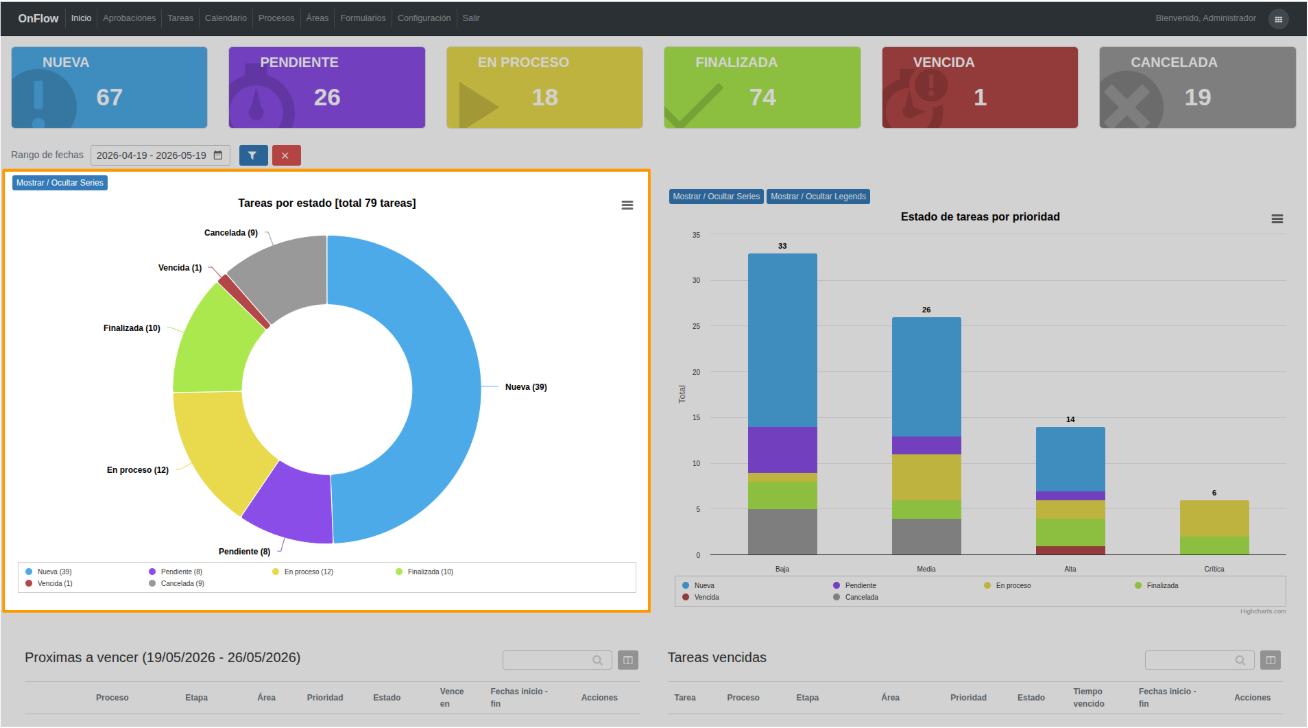This screenshot has height=728, width=1308.
Task: Click the columns icon beside 'Tareas vencidas' search
Action: (1270, 660)
